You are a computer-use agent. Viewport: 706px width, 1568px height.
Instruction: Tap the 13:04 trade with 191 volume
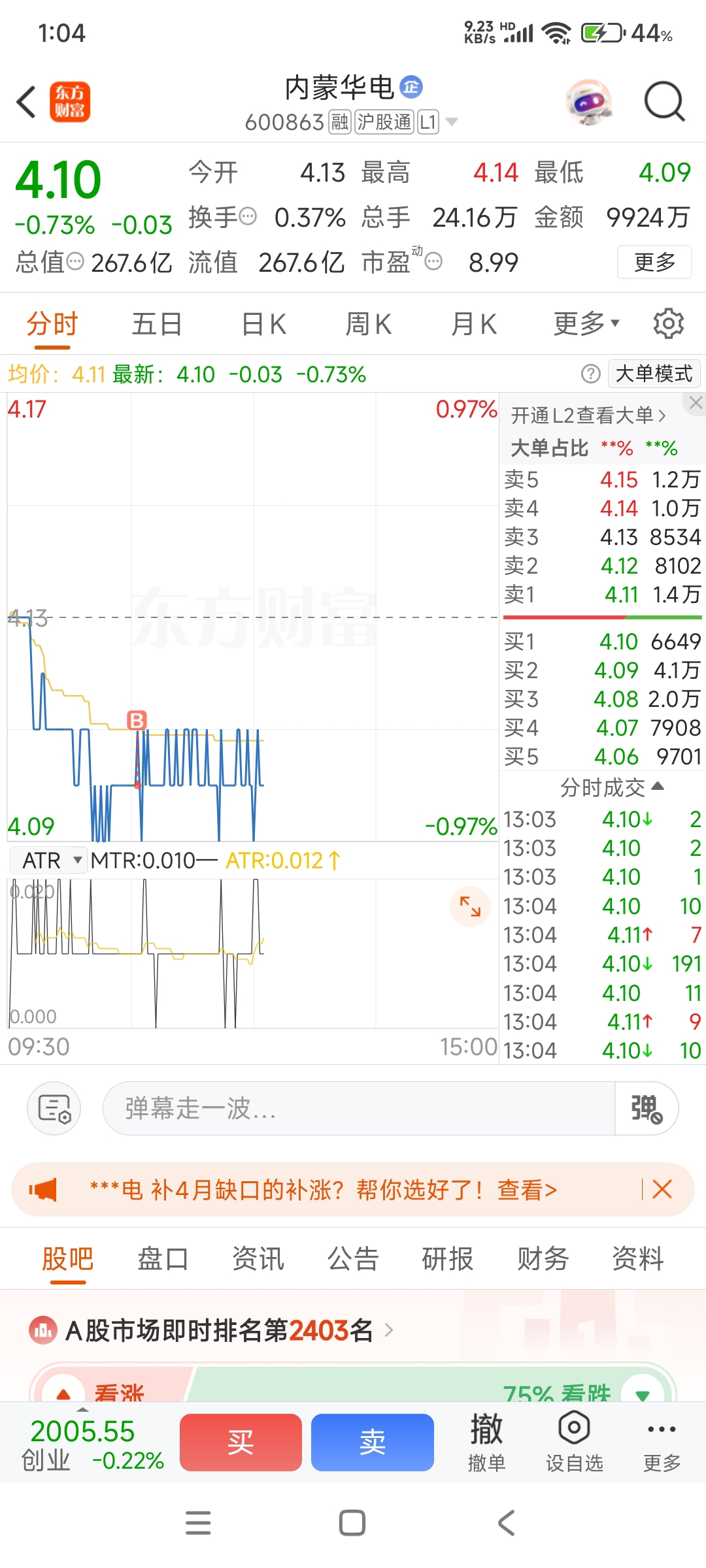pyautogui.click(x=602, y=964)
